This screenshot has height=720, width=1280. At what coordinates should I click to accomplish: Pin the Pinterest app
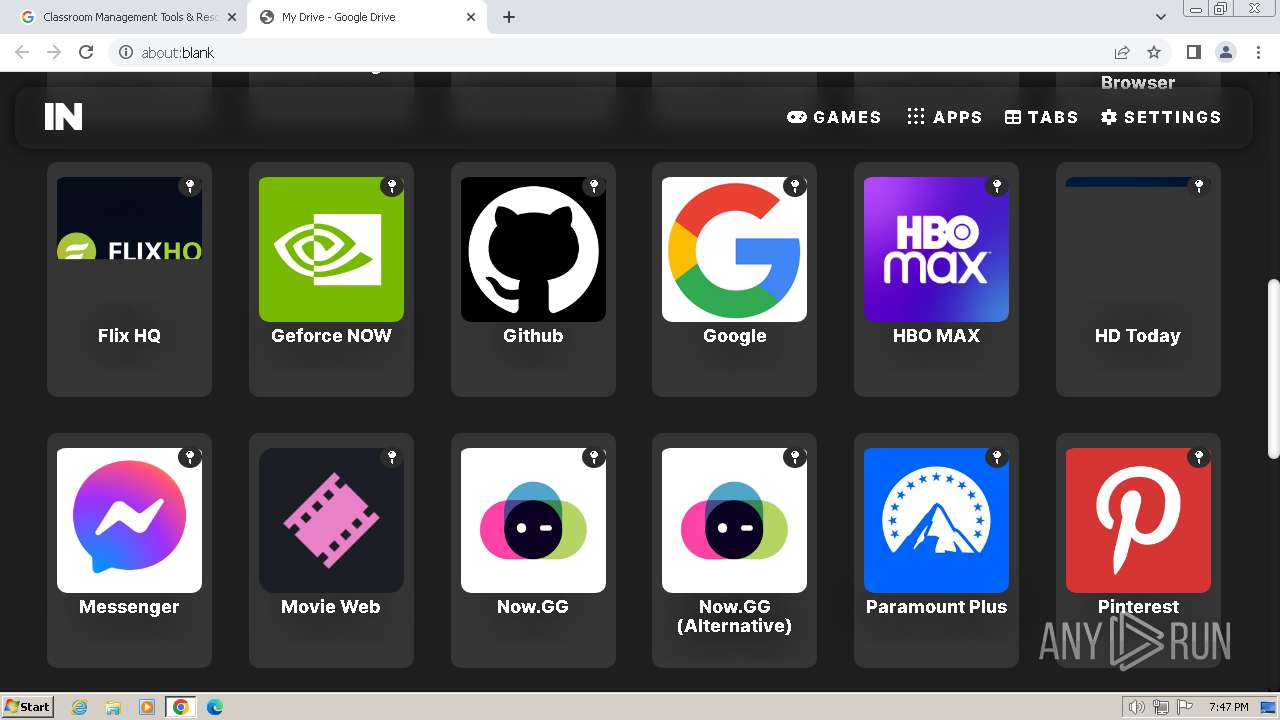[x=1199, y=457]
